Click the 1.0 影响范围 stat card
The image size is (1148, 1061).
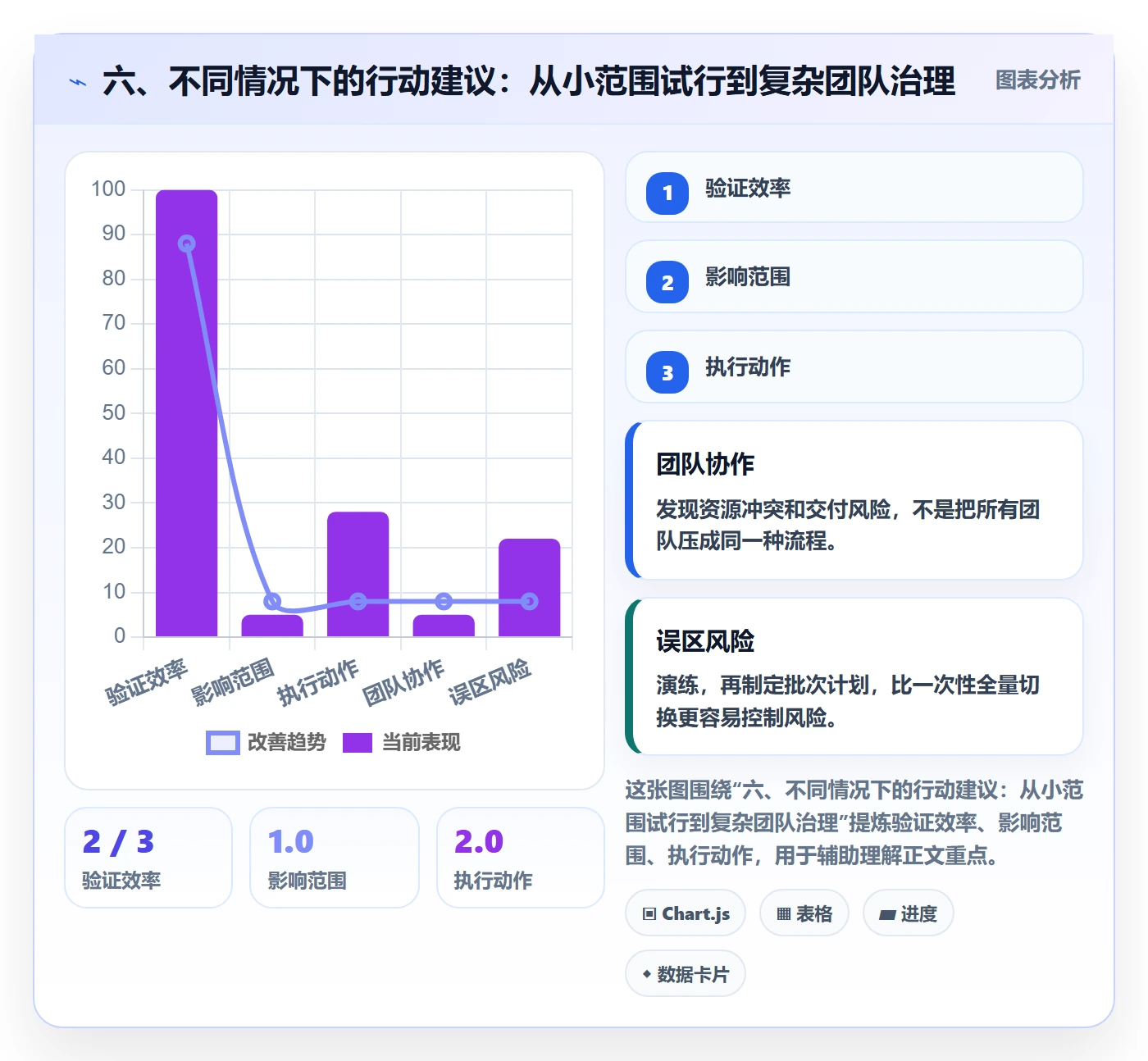pos(335,858)
